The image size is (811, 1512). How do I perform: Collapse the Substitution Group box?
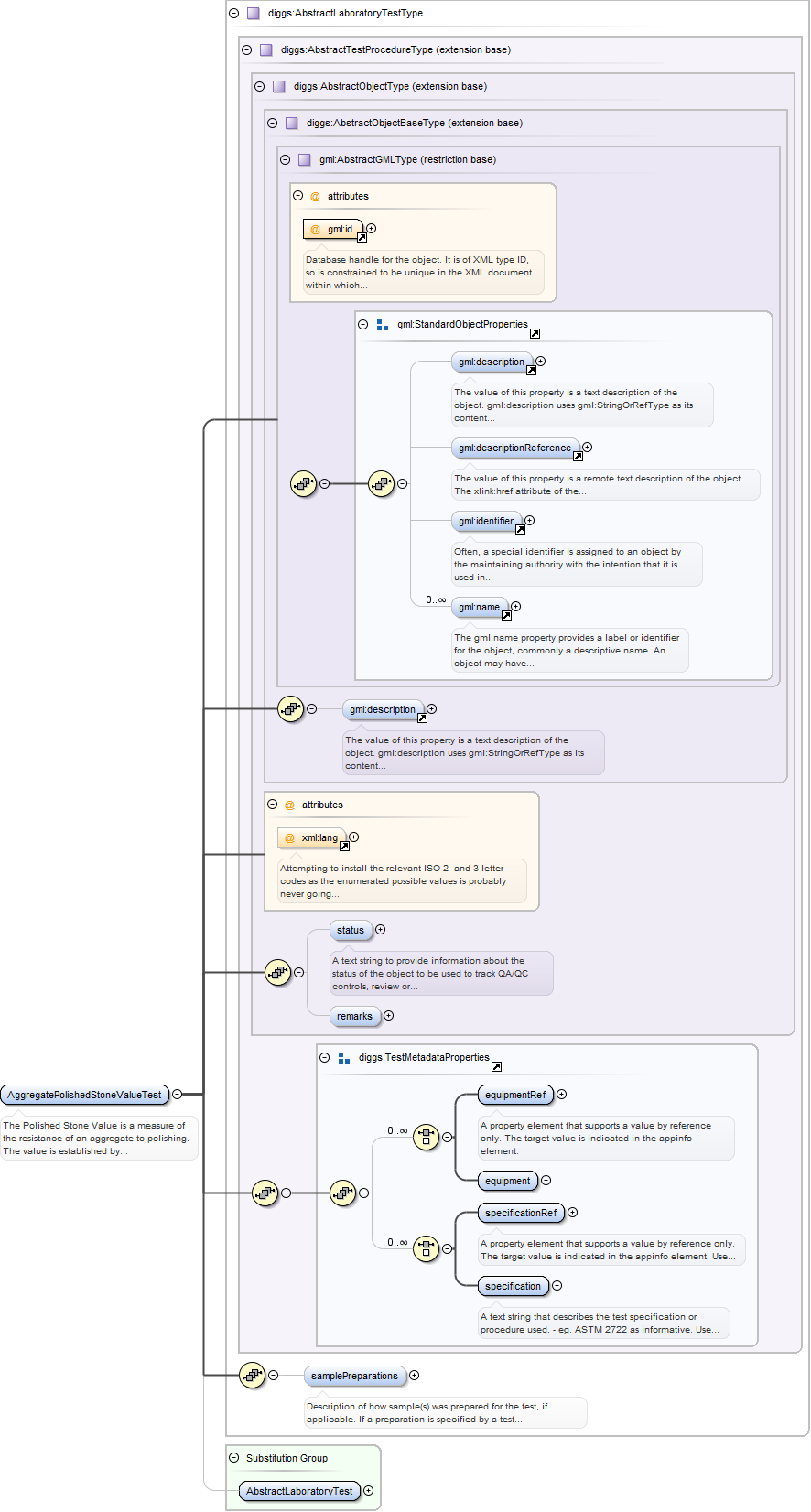pos(234,1458)
